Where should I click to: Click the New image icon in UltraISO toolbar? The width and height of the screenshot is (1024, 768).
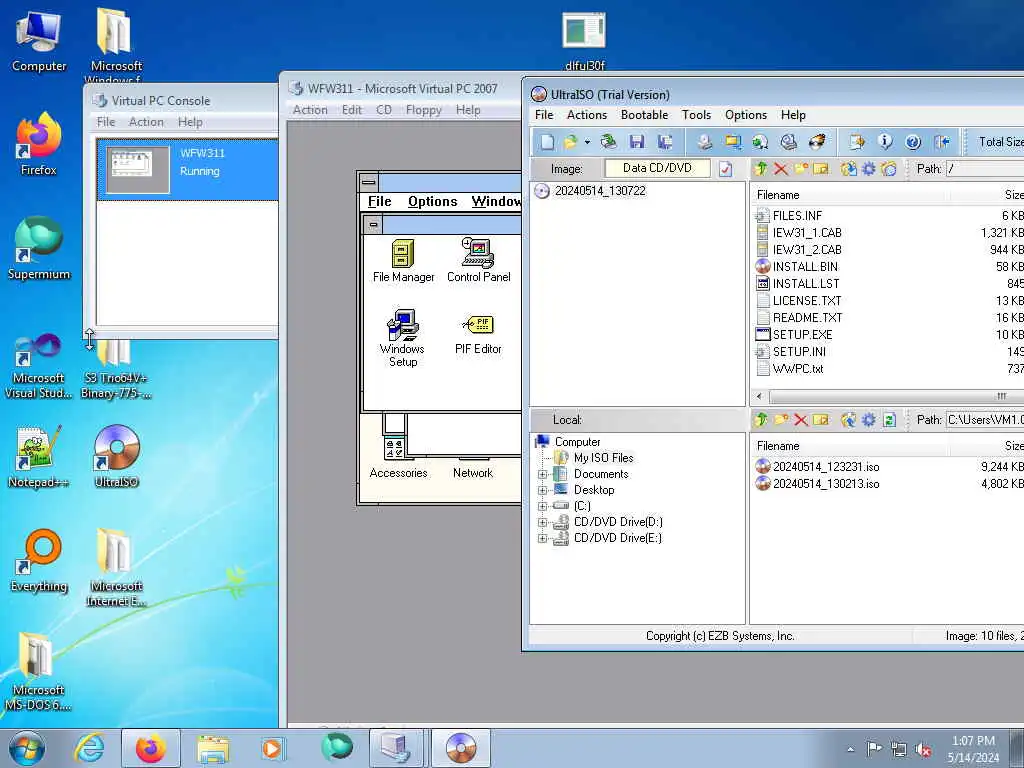click(547, 142)
